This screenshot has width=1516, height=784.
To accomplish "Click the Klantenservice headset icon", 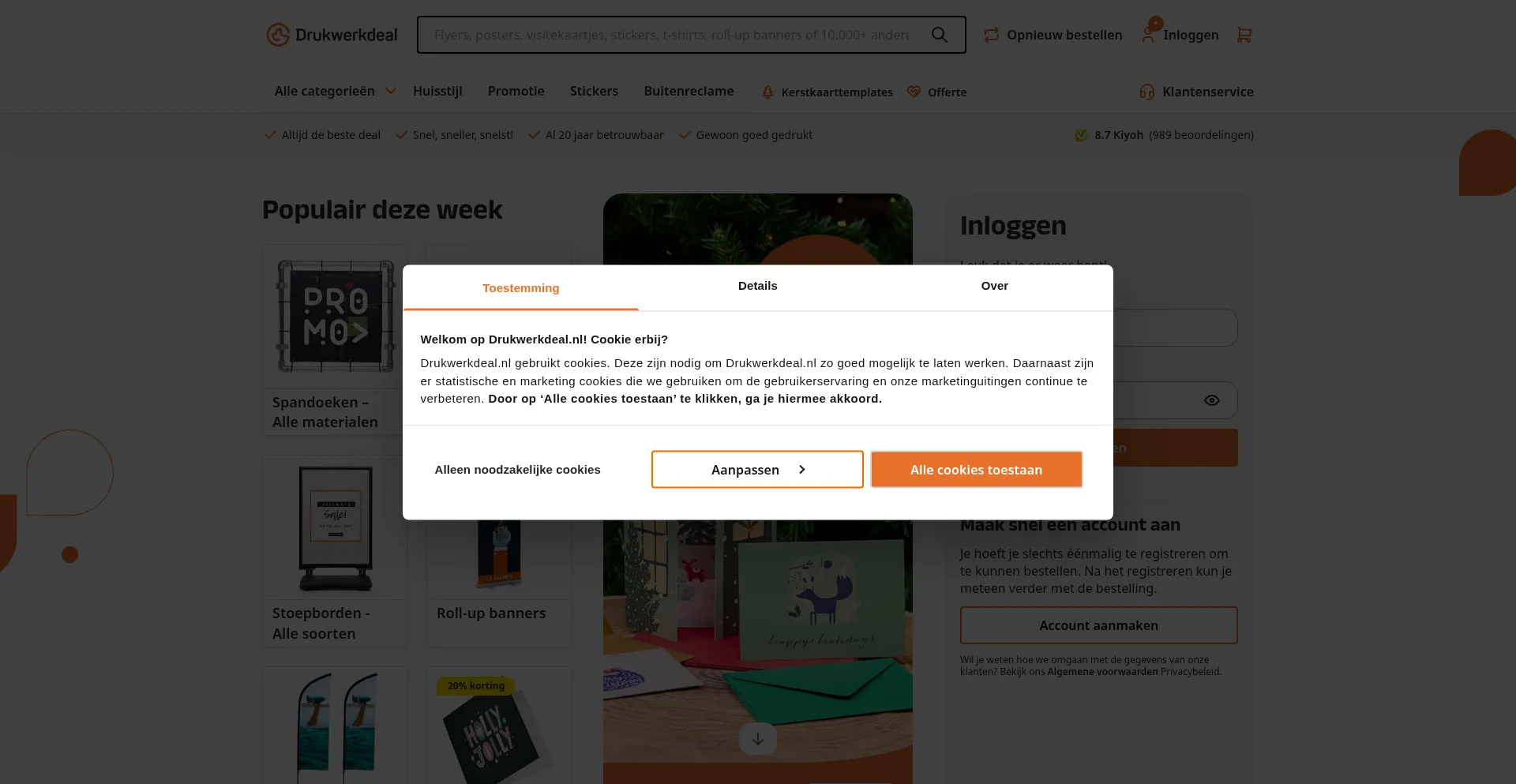I will pos(1147,92).
